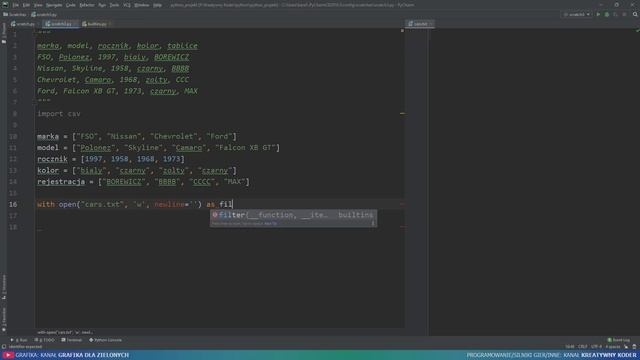Click the rejestracja list assignment line
The height and width of the screenshot is (360, 640).
click(143, 182)
